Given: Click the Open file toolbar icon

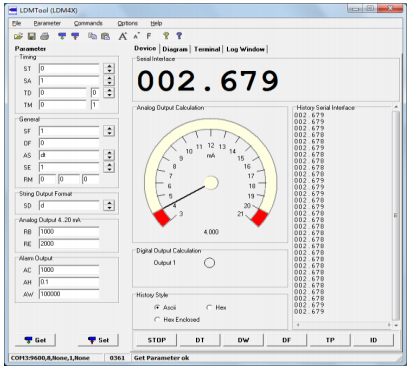Looking at the screenshot, I should [x=18, y=36].
